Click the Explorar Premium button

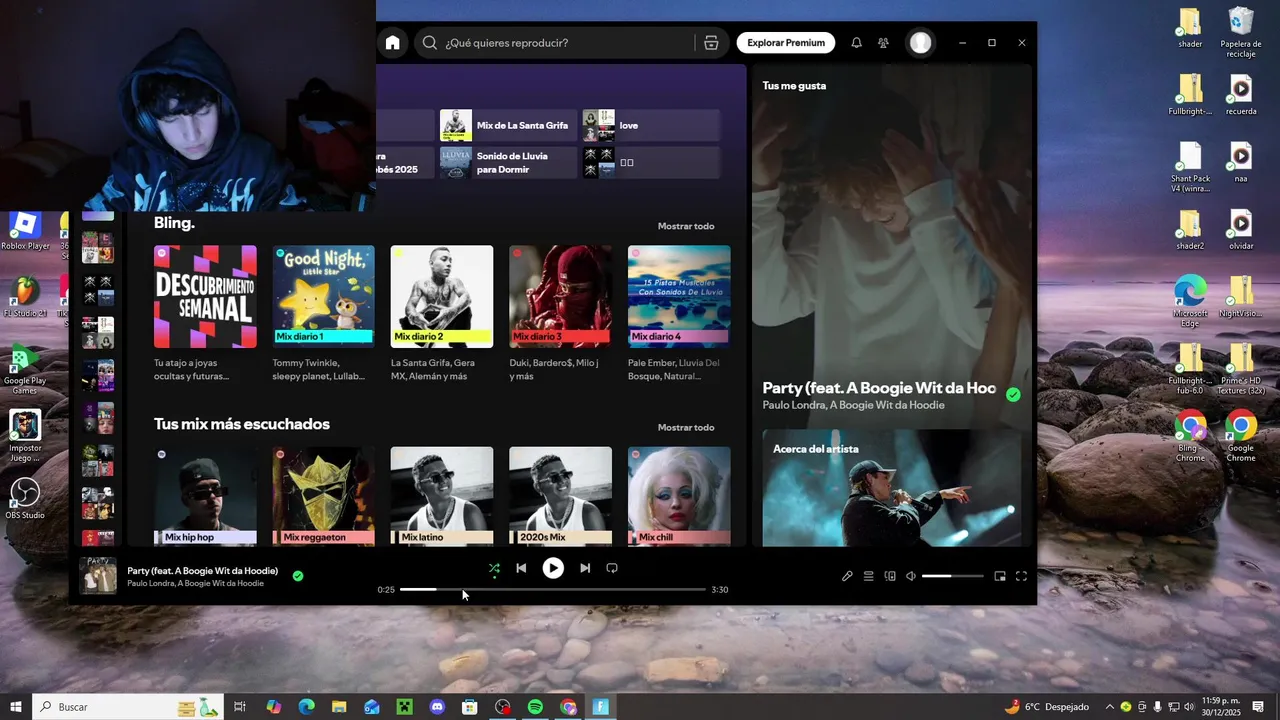pos(786,43)
